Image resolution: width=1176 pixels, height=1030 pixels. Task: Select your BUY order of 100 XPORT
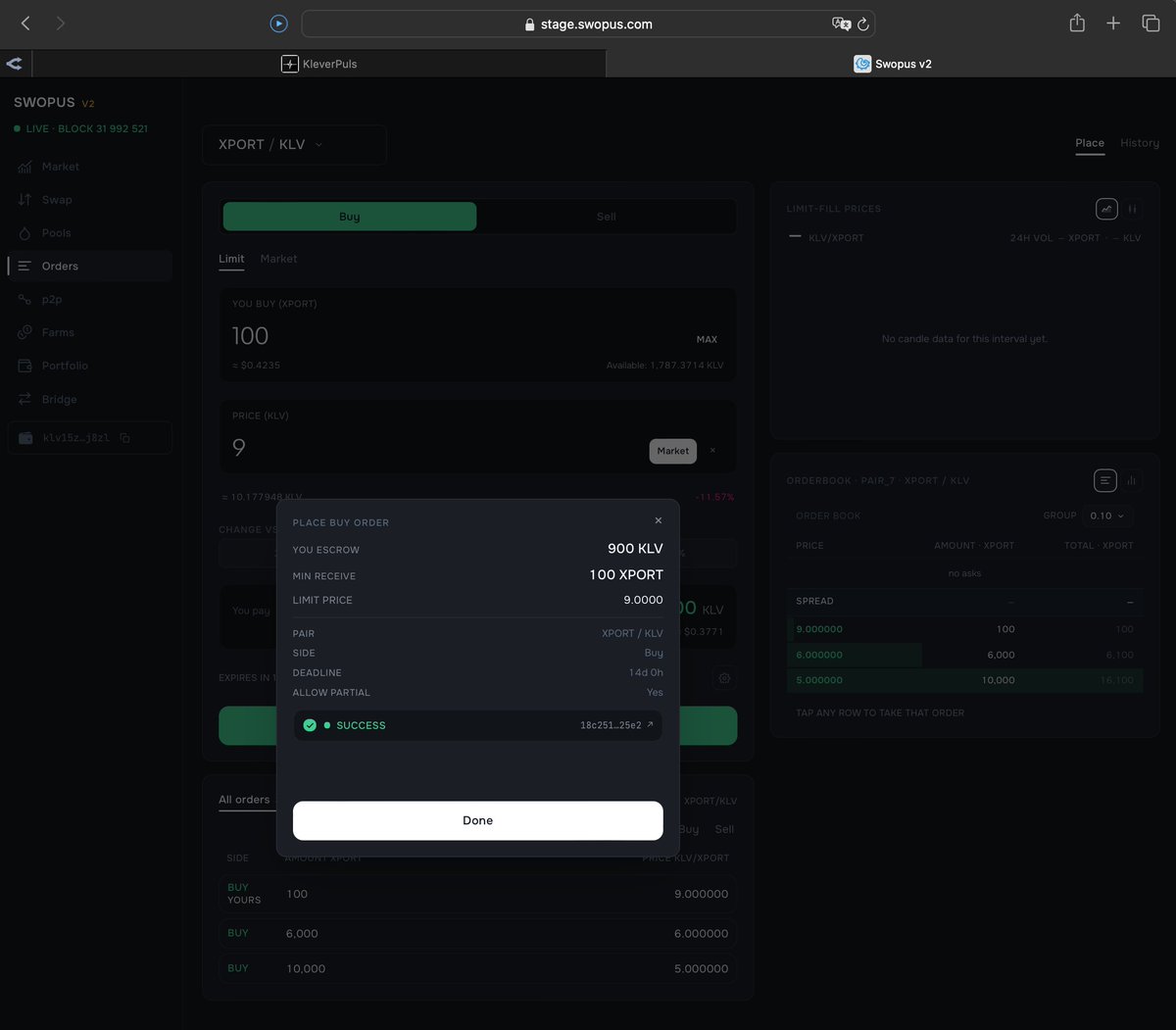[478, 894]
